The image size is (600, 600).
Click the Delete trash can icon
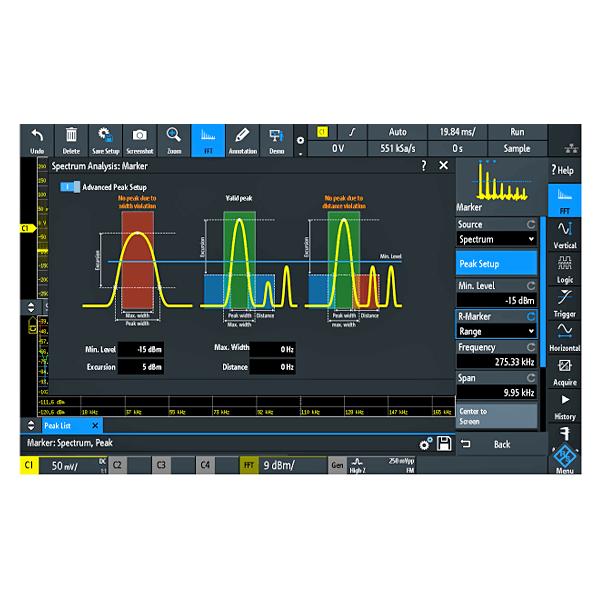(71, 136)
